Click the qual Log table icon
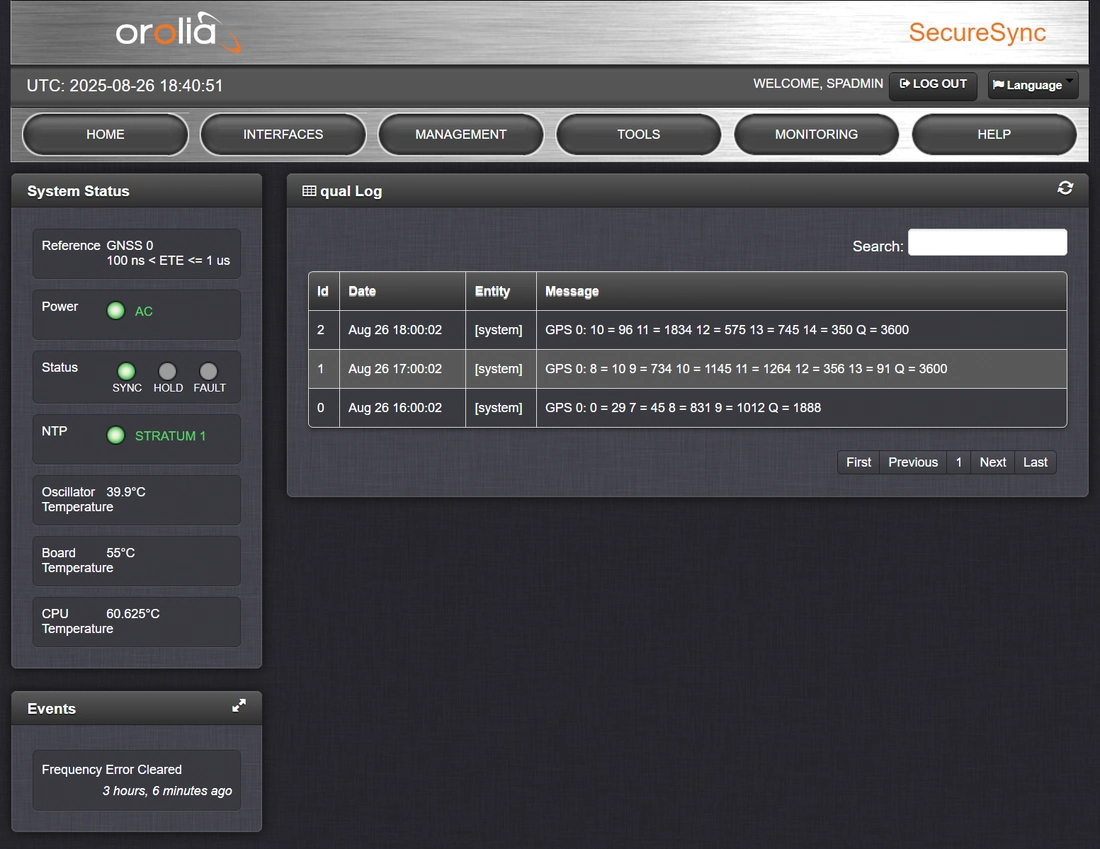This screenshot has width=1100, height=849. (x=309, y=191)
